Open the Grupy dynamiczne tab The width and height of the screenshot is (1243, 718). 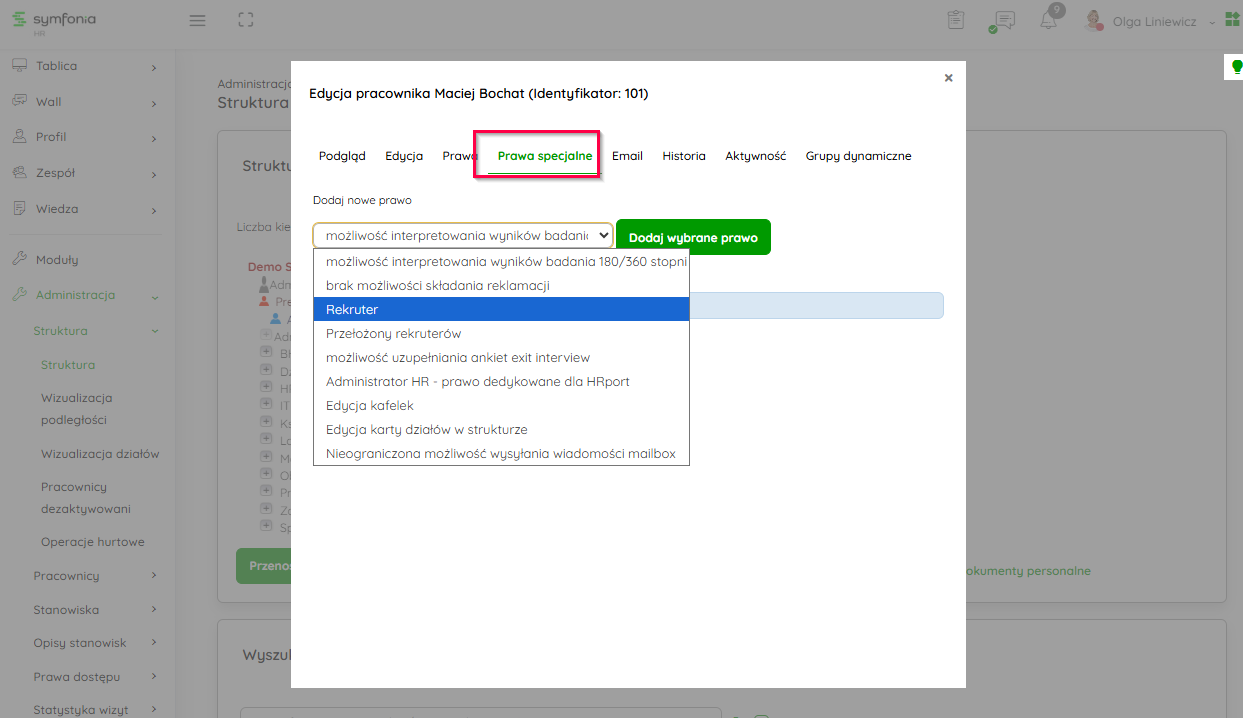click(x=858, y=156)
